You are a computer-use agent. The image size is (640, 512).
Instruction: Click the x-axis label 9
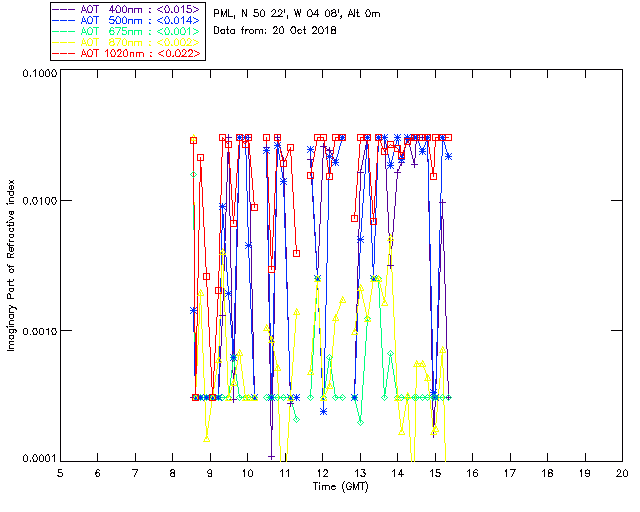pos(210,473)
